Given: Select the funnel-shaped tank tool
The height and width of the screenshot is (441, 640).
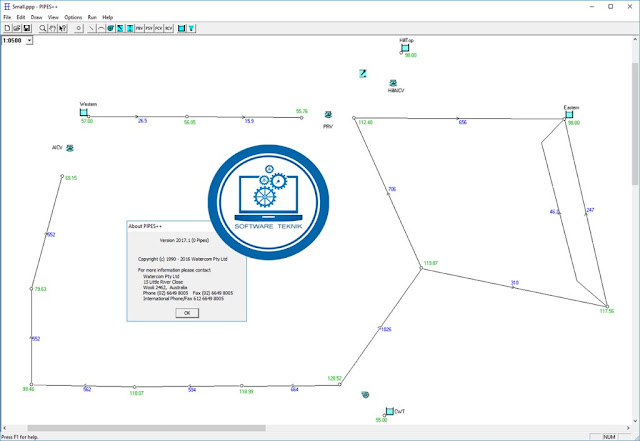Looking at the screenshot, I should point(191,28).
